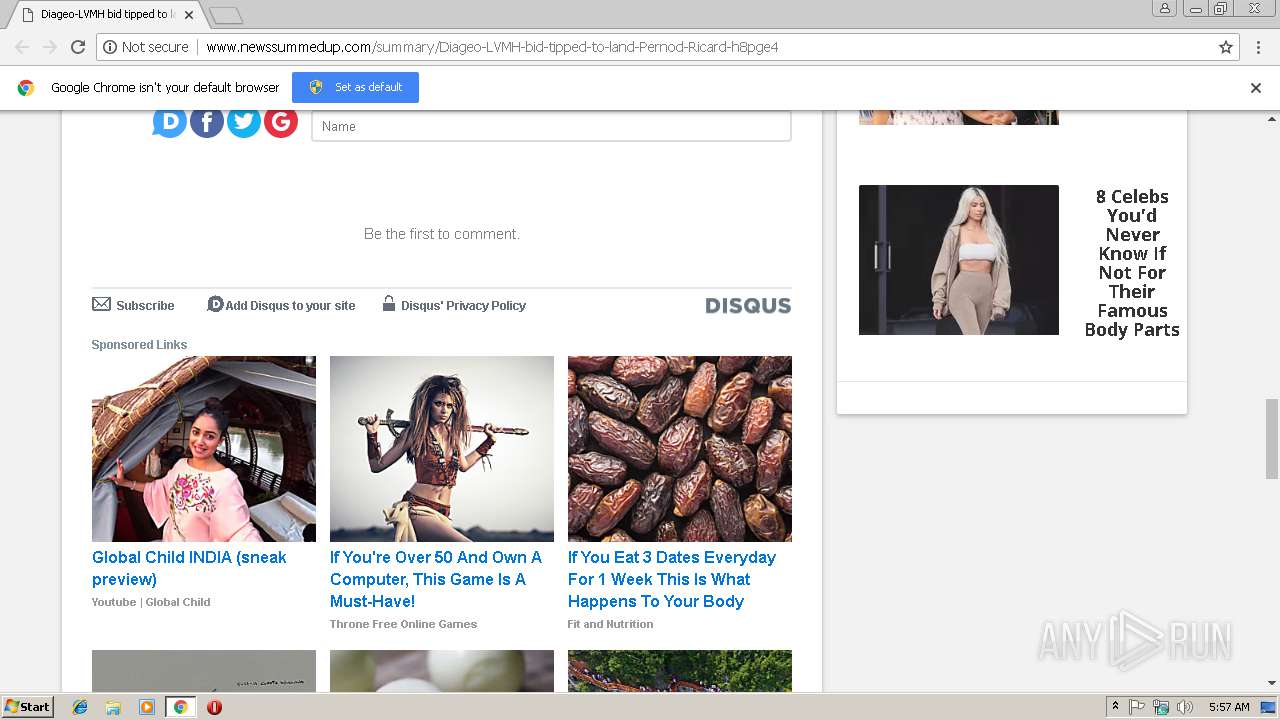Open the Over 50 computer game link
1280x720 pixels.
point(436,579)
